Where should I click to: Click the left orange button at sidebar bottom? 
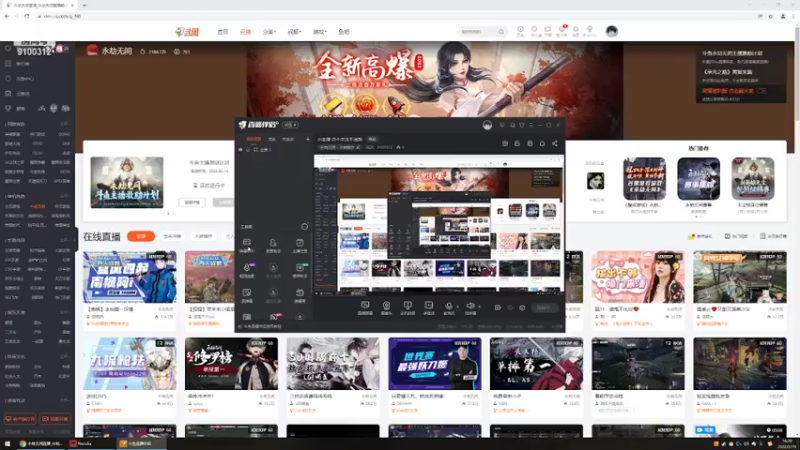(x=19, y=419)
